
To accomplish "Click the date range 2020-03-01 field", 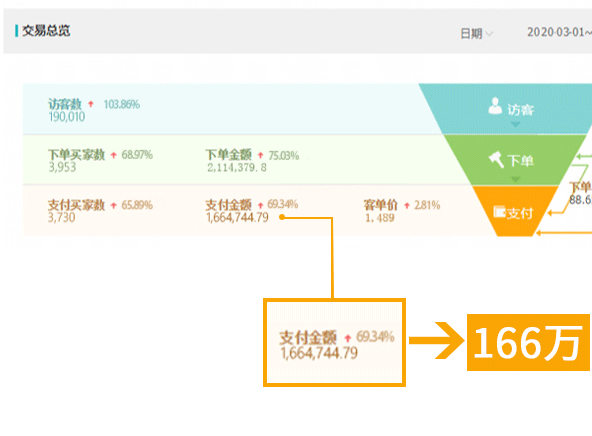I will coord(560,32).
